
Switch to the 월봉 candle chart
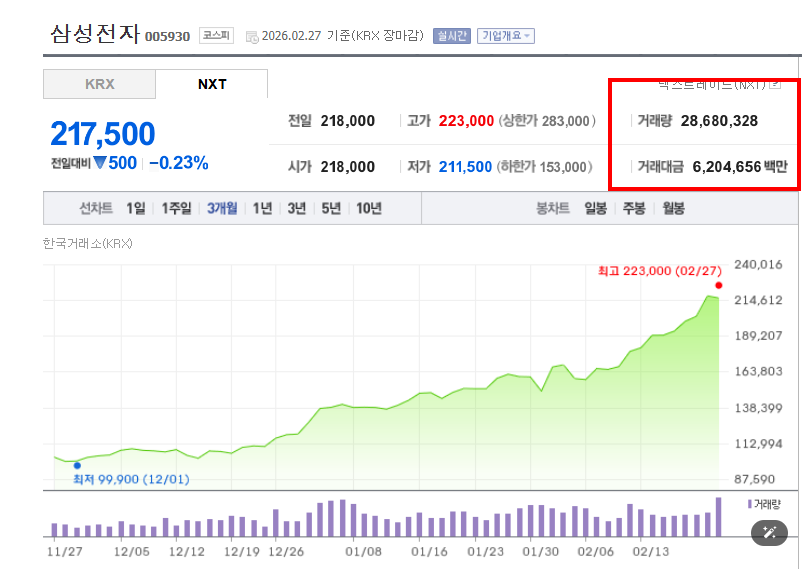pos(673,208)
